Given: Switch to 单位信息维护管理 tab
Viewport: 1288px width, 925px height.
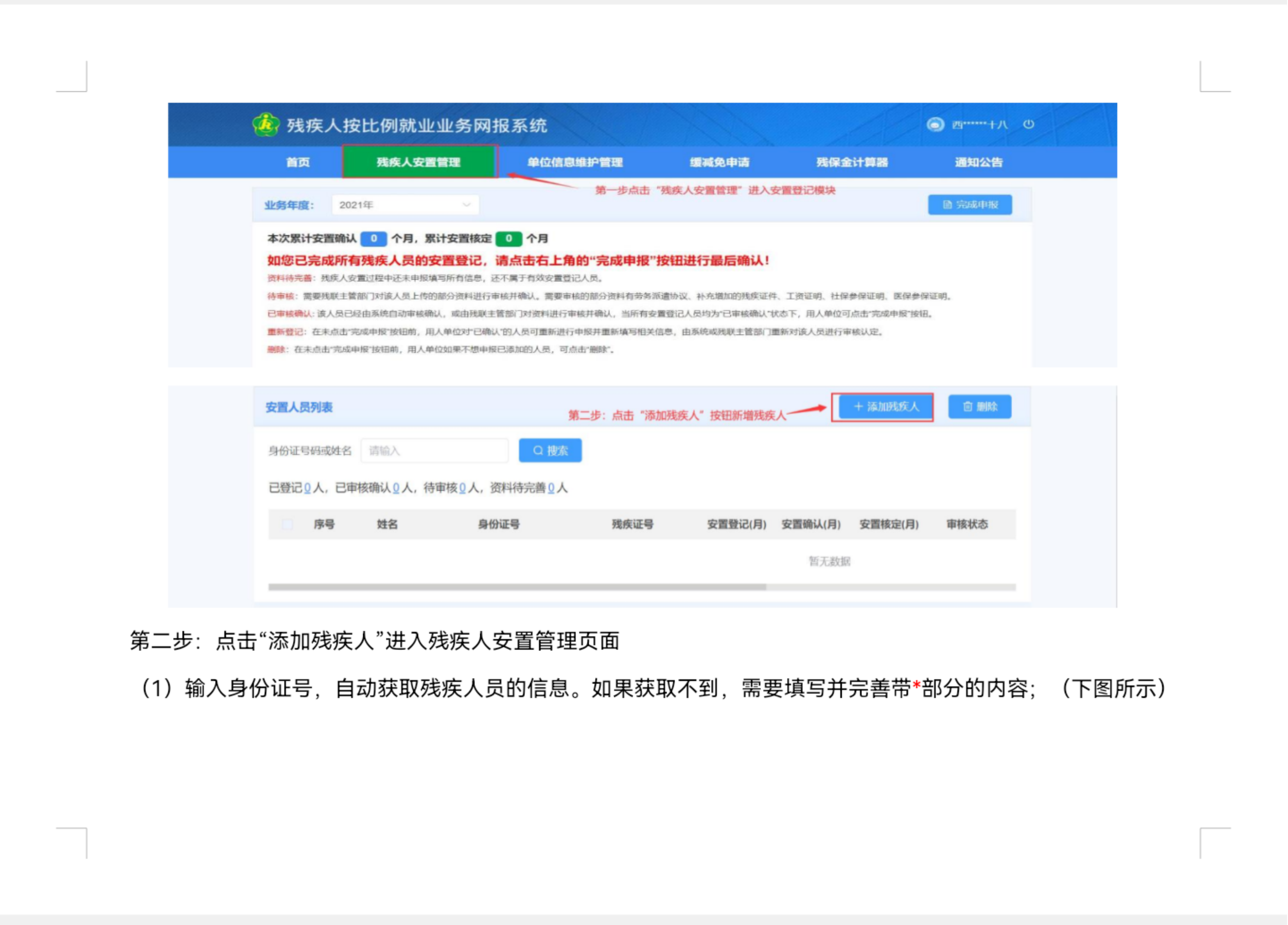Looking at the screenshot, I should 575,162.
